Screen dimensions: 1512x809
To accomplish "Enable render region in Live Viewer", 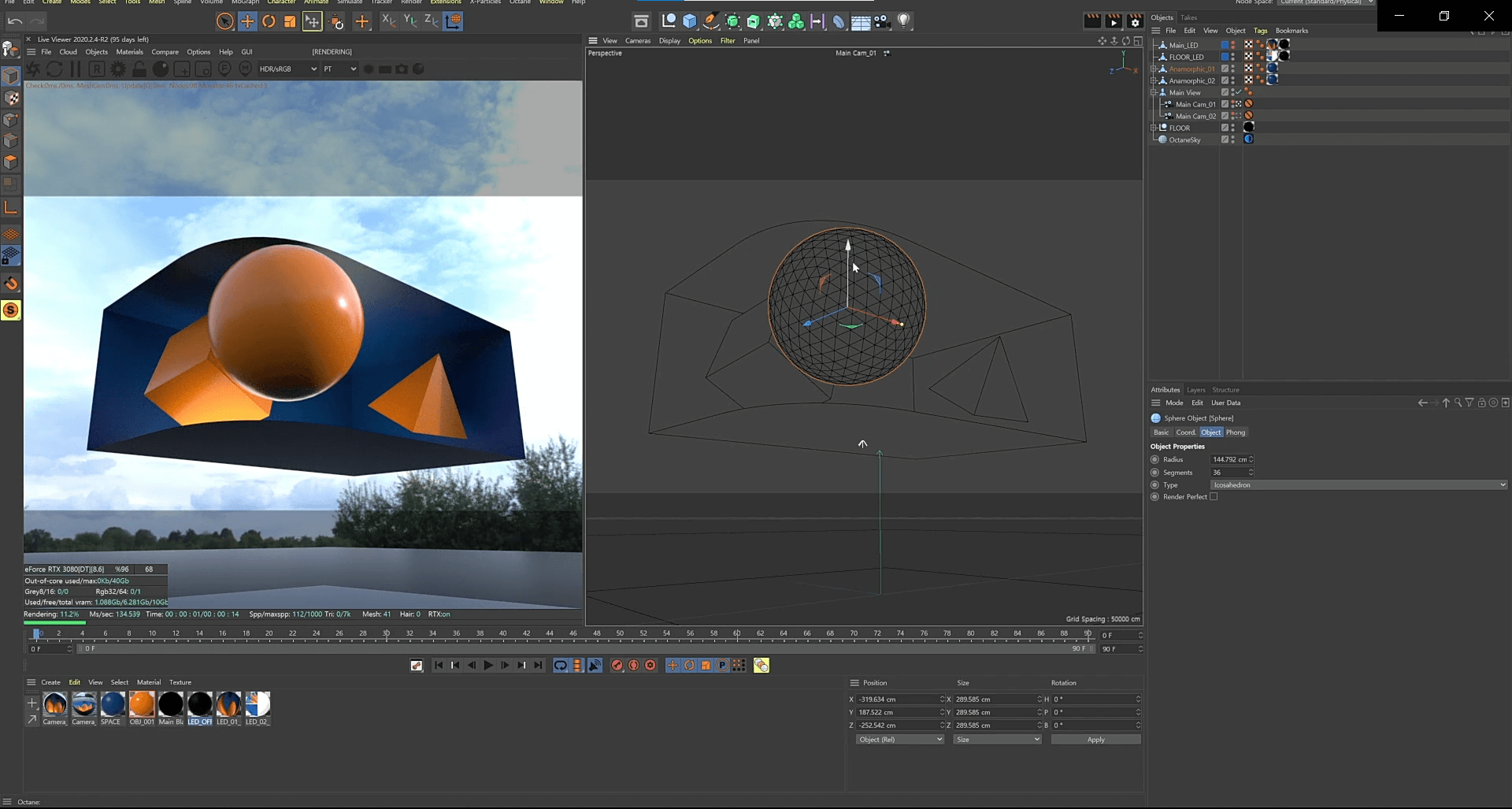I will [x=182, y=69].
